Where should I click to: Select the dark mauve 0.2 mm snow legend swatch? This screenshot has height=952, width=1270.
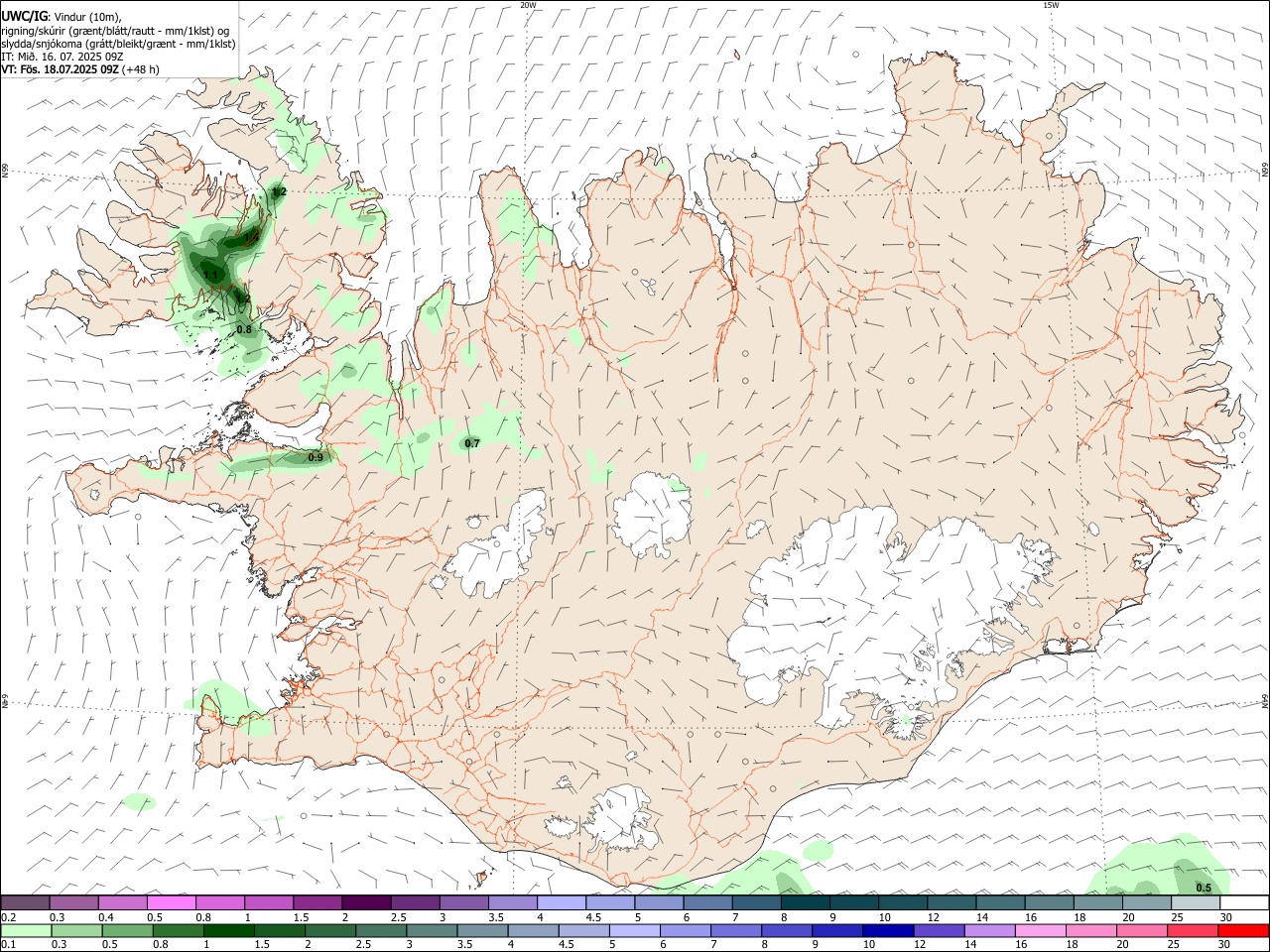point(26,902)
